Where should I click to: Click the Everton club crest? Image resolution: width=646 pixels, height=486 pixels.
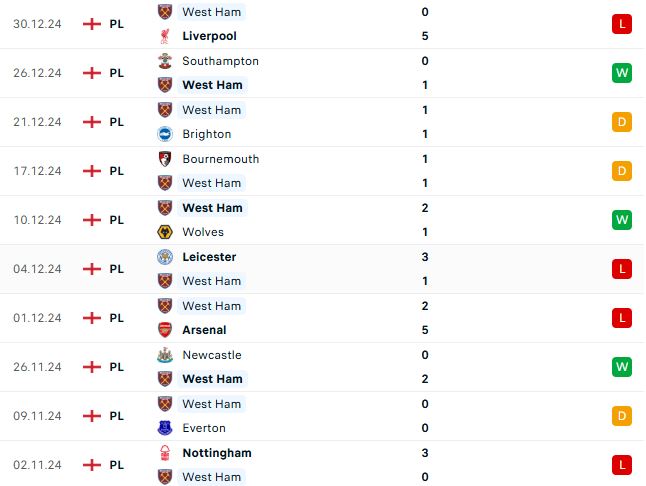[x=165, y=428]
